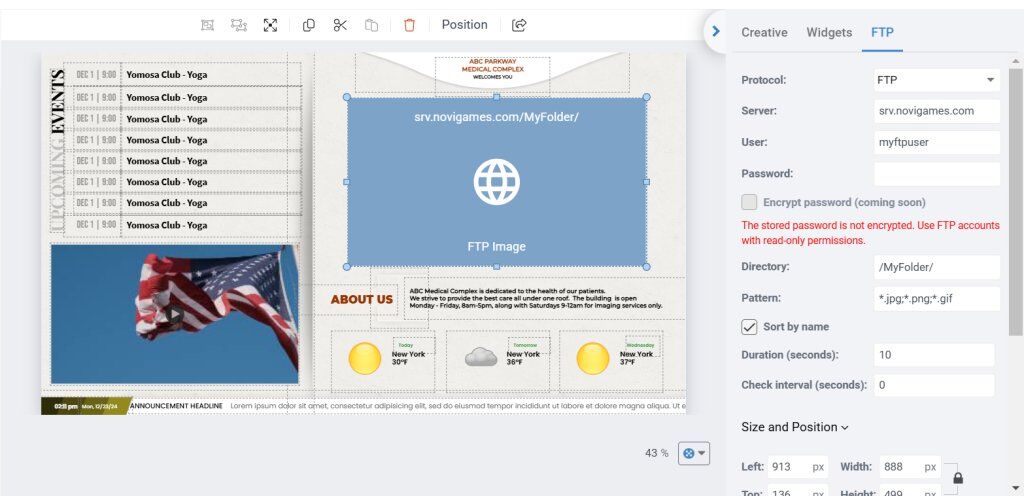
Task: Uncheck the Sort by name checkbox
Action: tap(749, 327)
